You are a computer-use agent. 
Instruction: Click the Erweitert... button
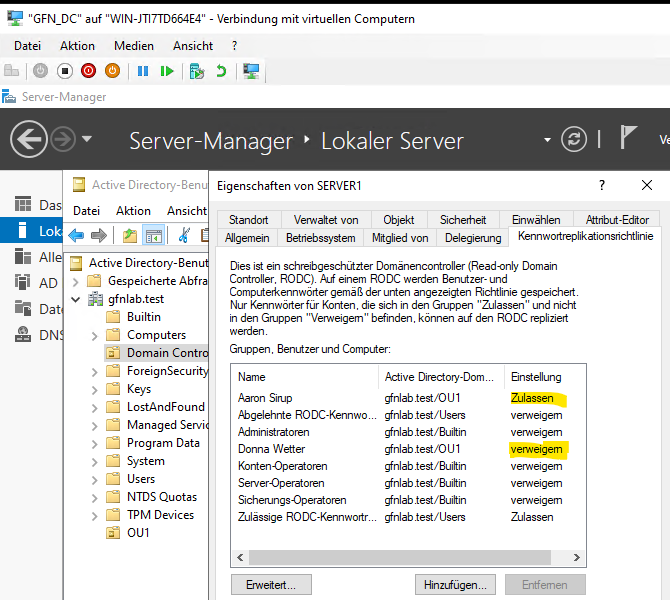tap(271, 584)
